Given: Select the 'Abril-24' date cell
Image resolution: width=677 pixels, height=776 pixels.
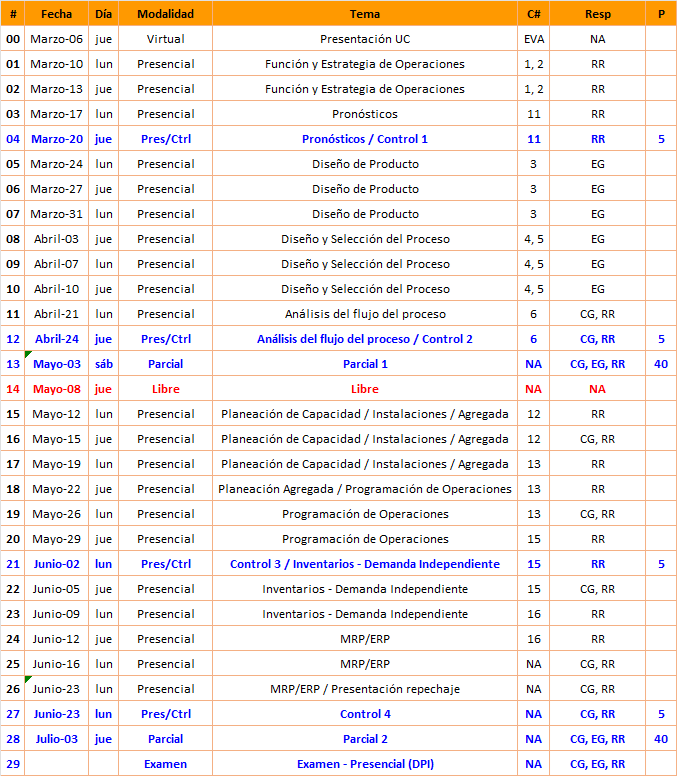Looking at the screenshot, I should 56,339.
